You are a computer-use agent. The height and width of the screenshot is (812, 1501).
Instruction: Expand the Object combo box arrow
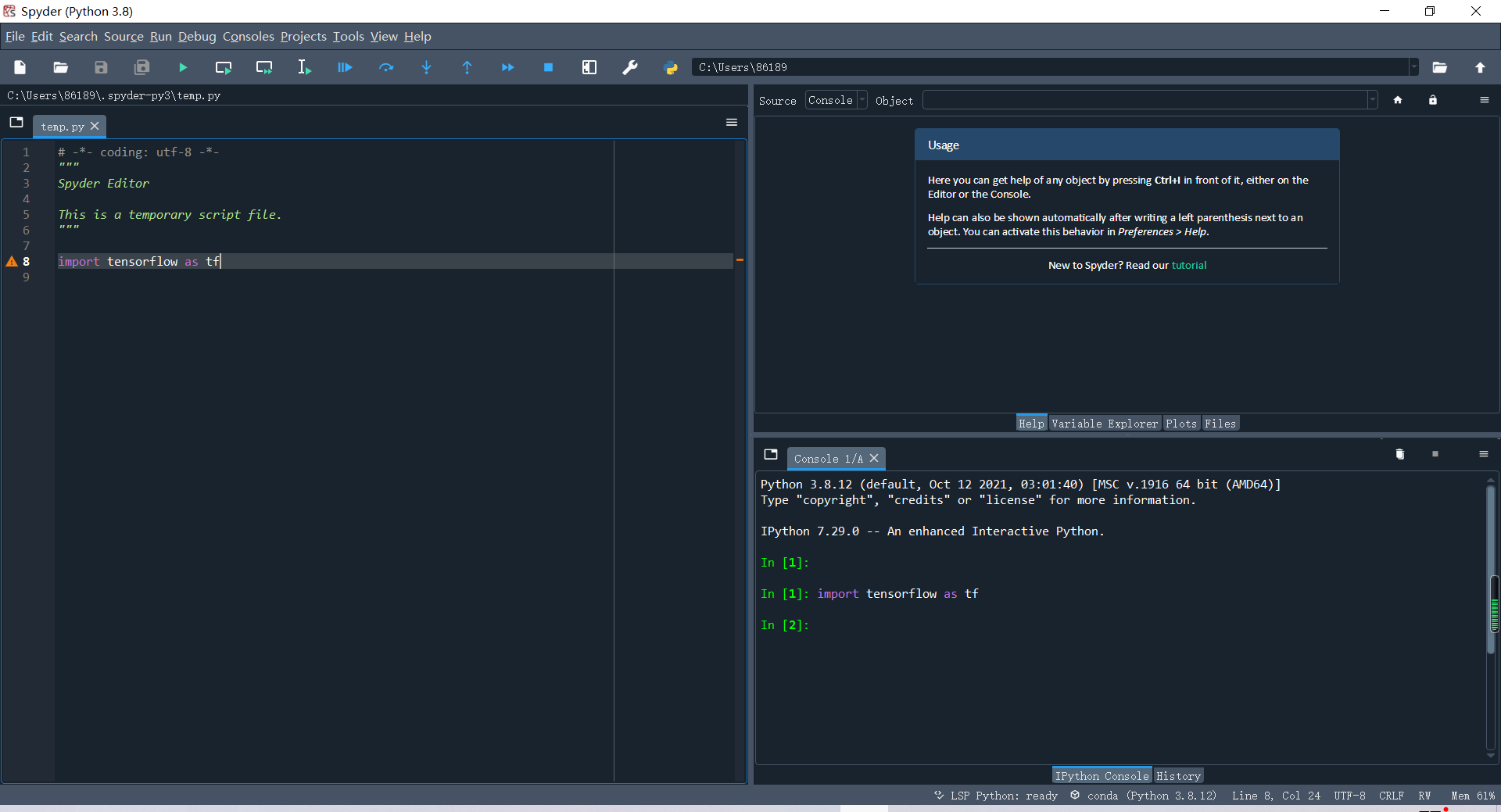pyautogui.click(x=1372, y=100)
